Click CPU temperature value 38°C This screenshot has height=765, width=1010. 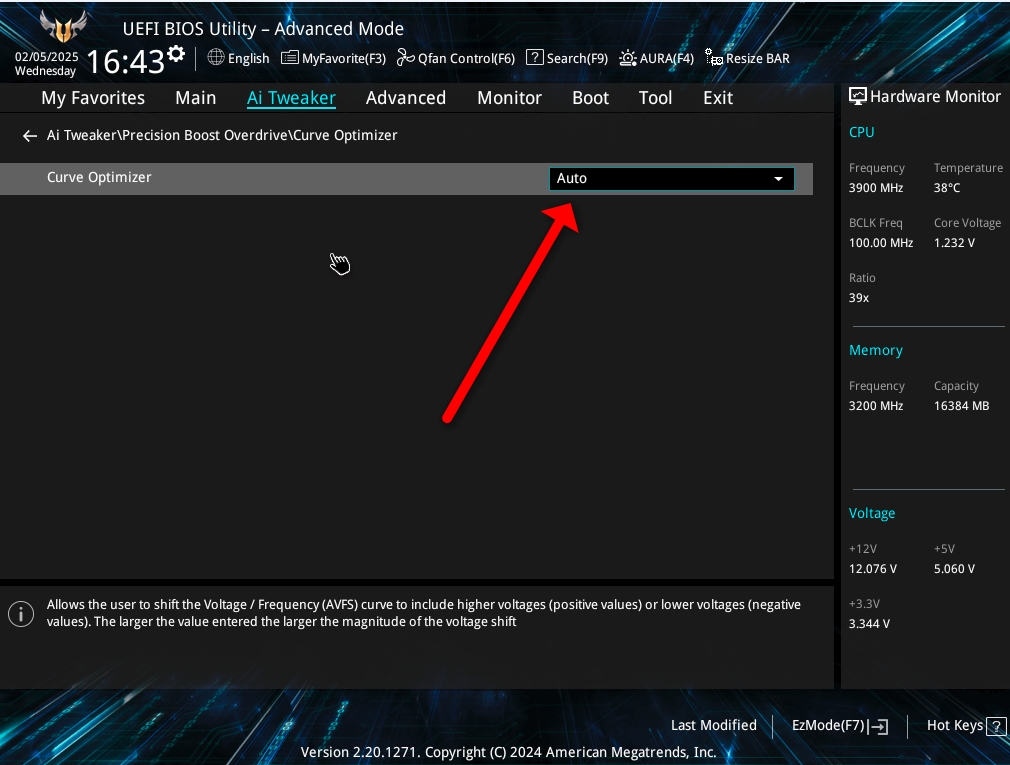click(x=947, y=188)
